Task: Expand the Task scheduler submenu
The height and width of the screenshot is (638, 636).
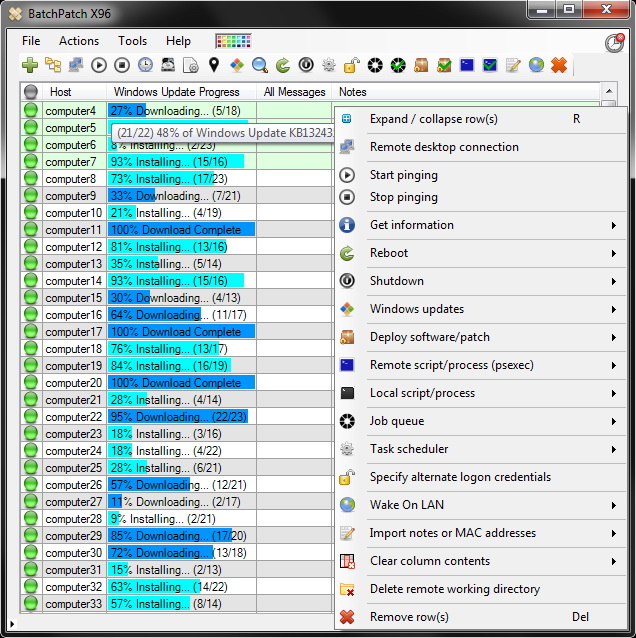Action: (481, 449)
